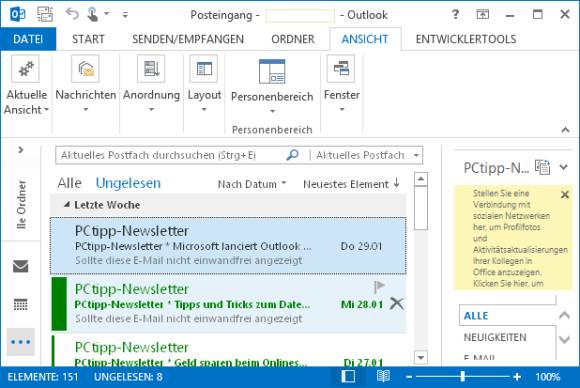Screen dimensions: 580x388
Task: Click the zoom slider handle
Action: pyautogui.click(x=462, y=377)
